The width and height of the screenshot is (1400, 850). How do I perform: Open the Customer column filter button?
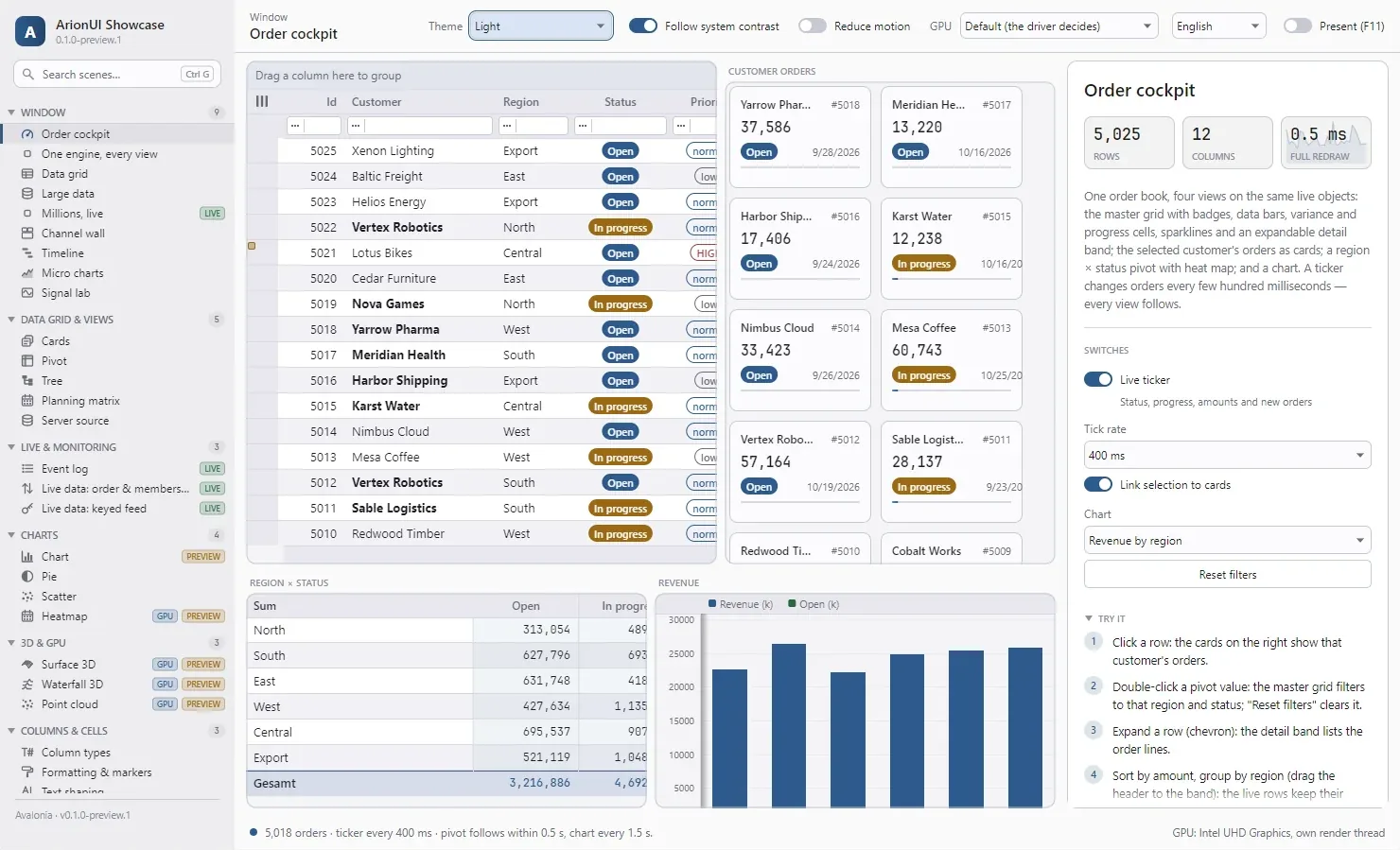(x=356, y=126)
